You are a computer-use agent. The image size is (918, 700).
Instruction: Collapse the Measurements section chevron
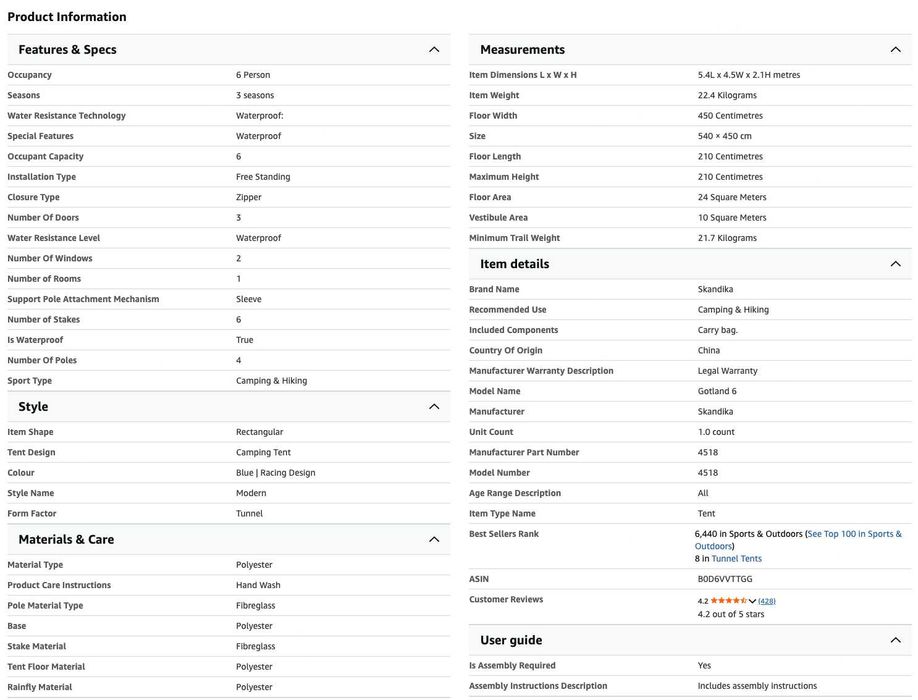click(895, 50)
